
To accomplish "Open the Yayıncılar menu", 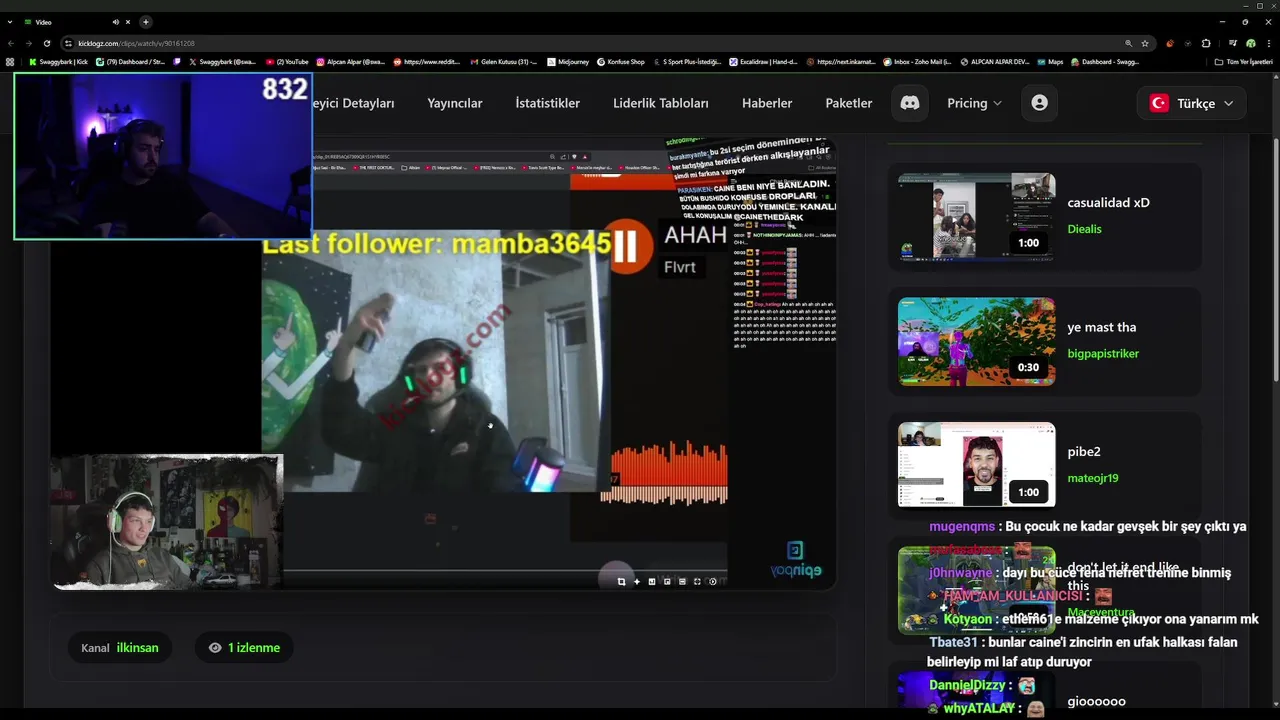I will pyautogui.click(x=455, y=103).
